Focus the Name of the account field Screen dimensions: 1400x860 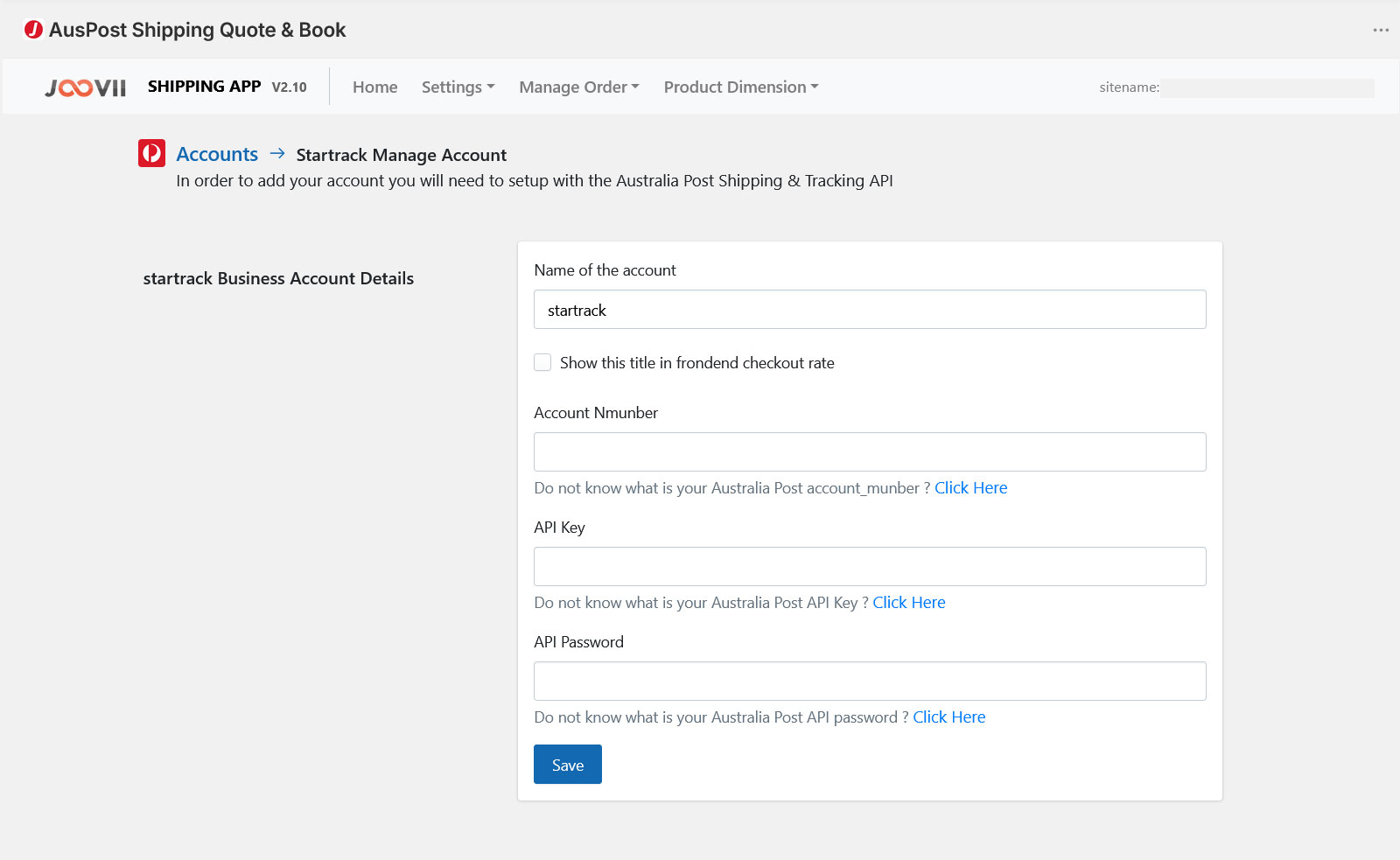coord(870,310)
